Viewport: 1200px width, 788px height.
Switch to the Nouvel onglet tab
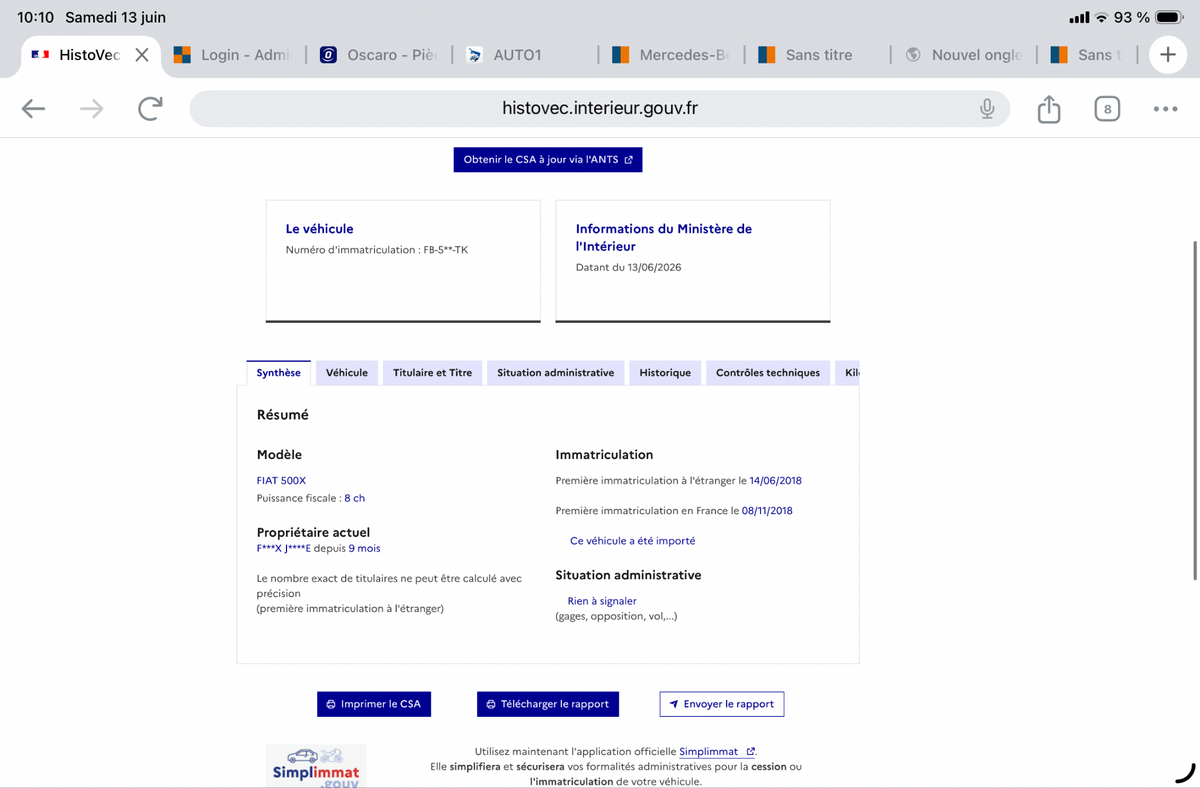[x=964, y=55]
